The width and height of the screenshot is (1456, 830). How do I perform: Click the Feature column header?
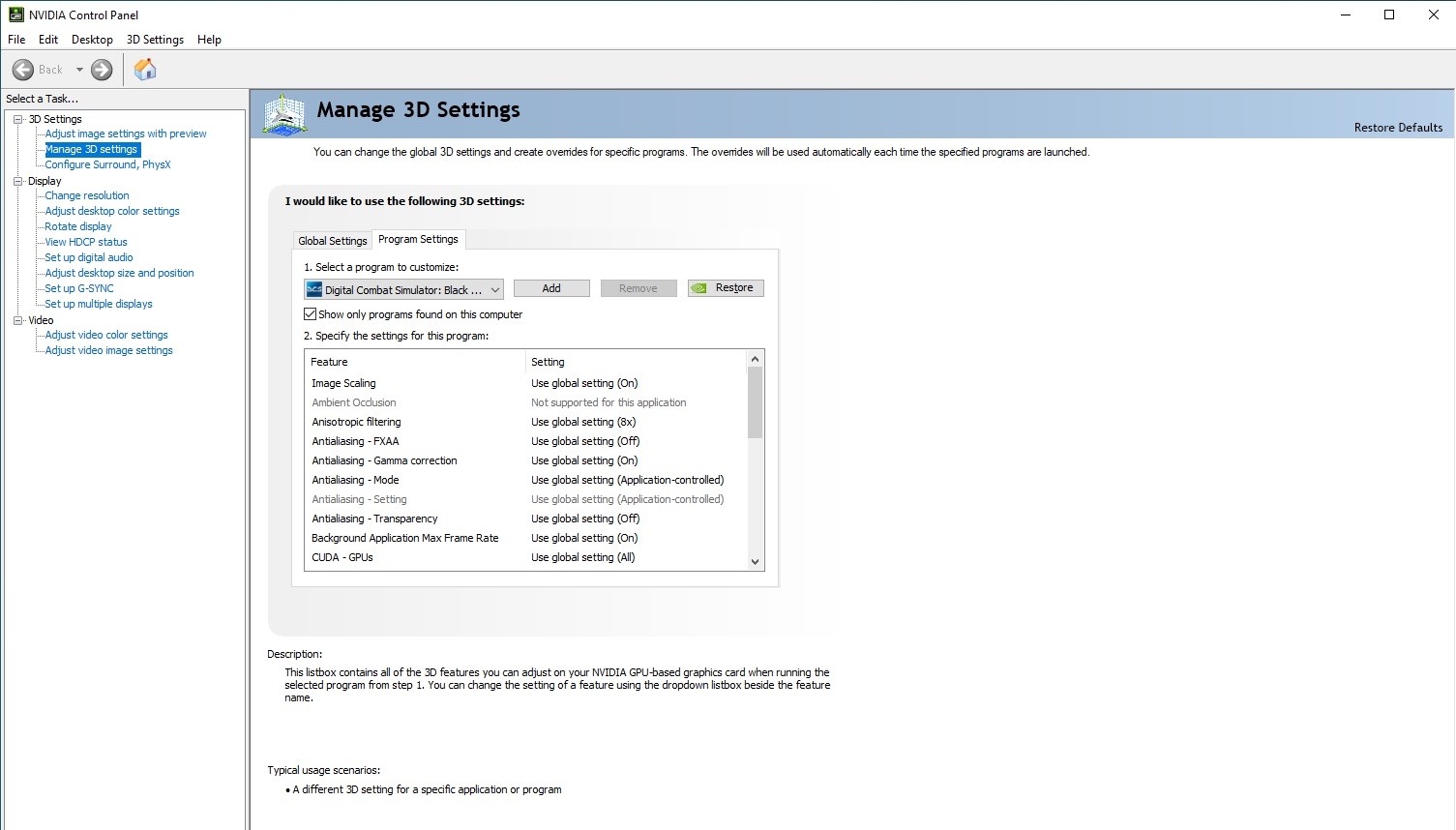pyautogui.click(x=415, y=362)
